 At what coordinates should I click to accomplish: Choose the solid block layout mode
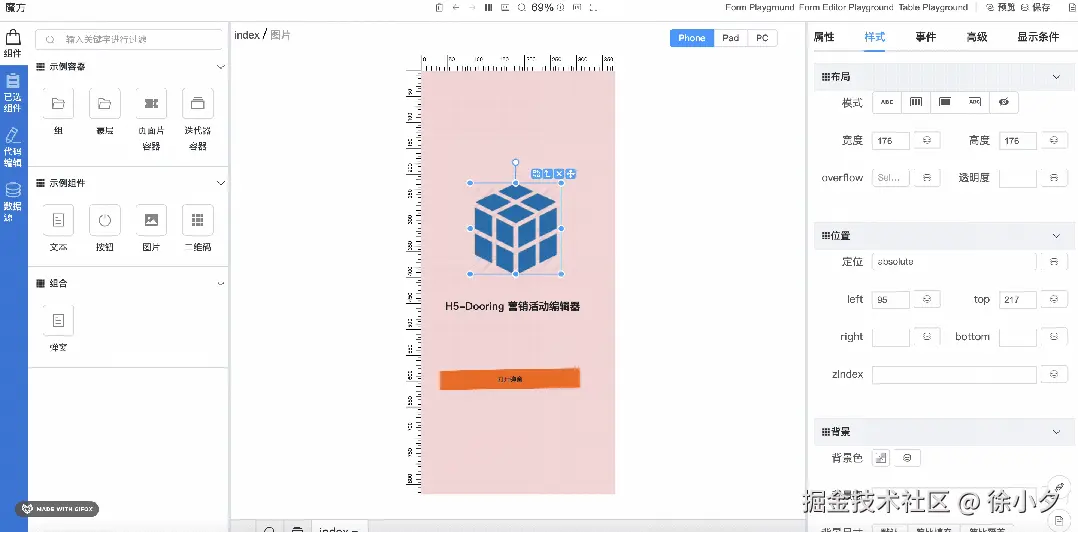(x=945, y=102)
